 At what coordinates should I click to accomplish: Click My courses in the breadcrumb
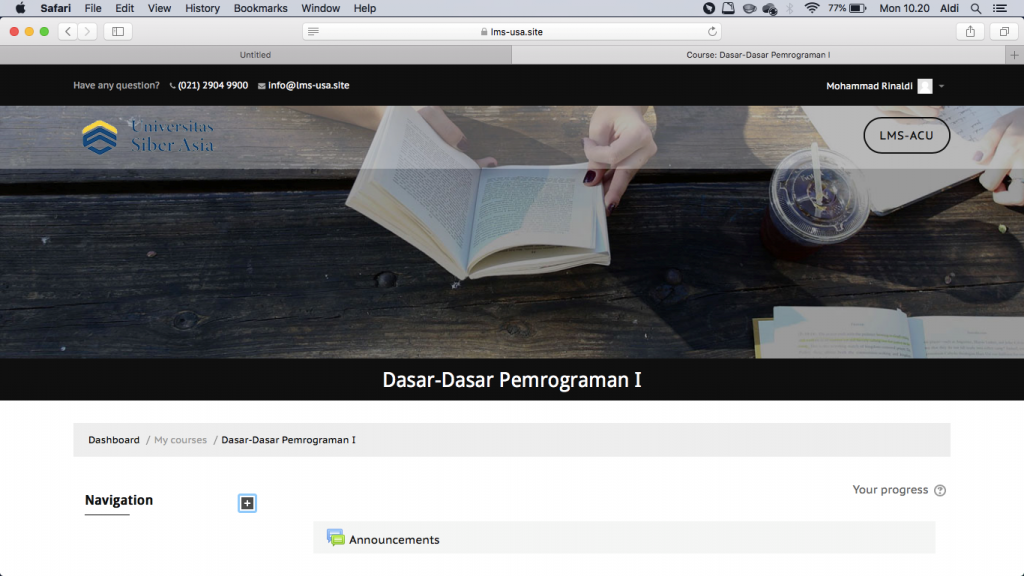pos(180,440)
